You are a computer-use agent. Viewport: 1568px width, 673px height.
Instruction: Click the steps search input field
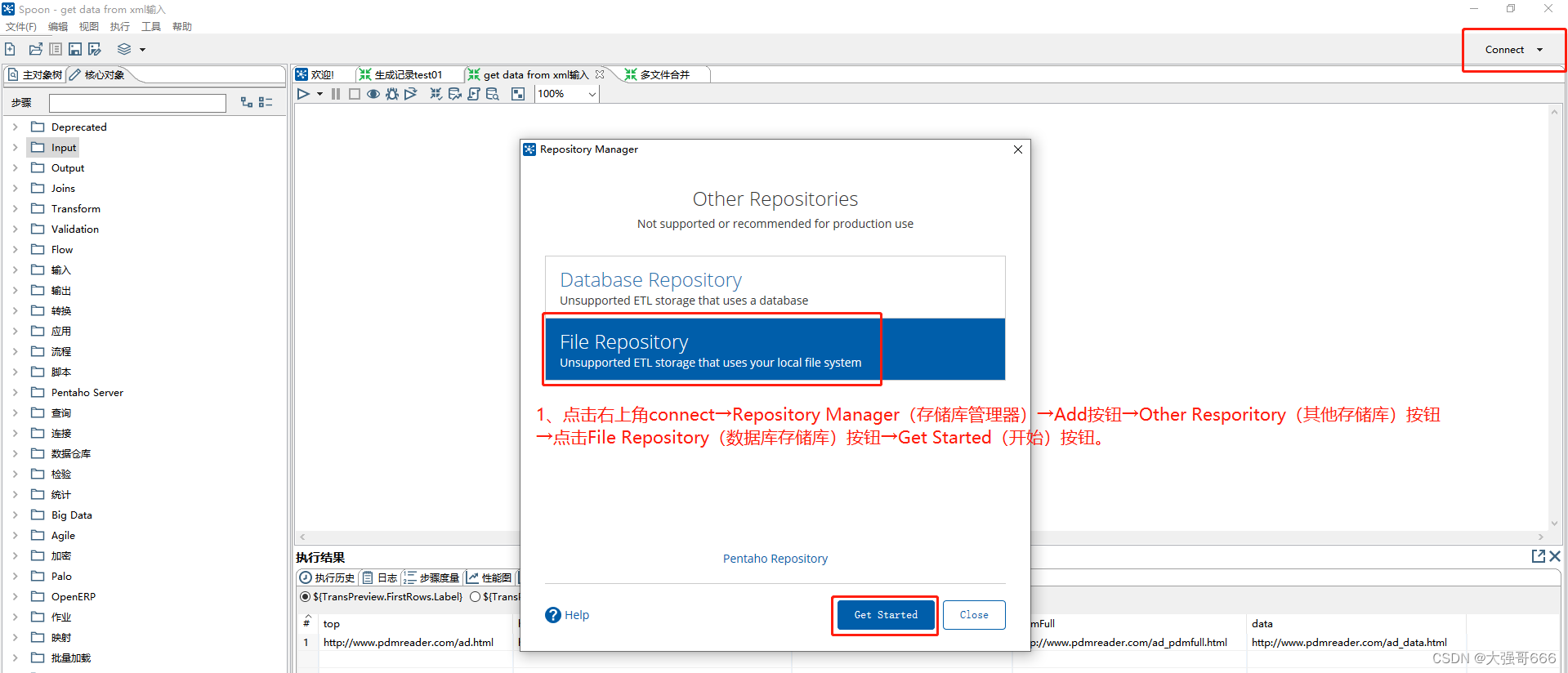point(137,103)
